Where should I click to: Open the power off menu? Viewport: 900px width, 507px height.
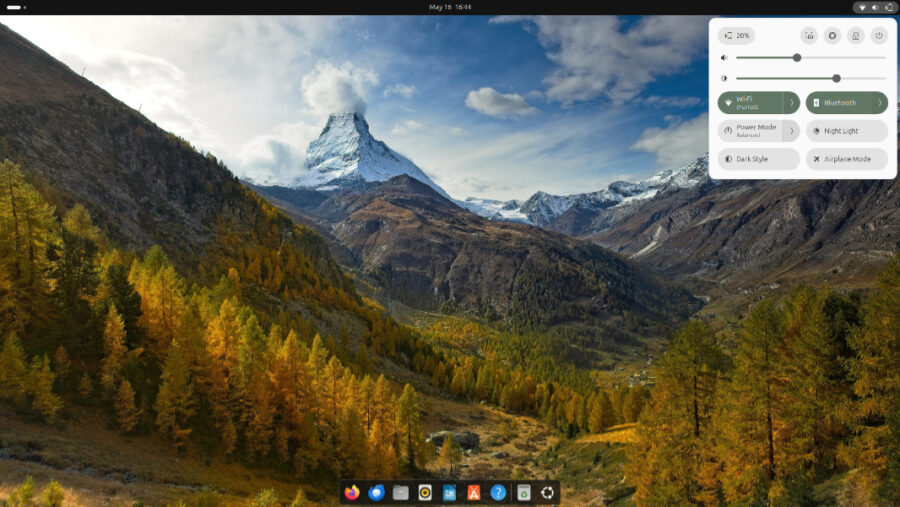(x=879, y=36)
